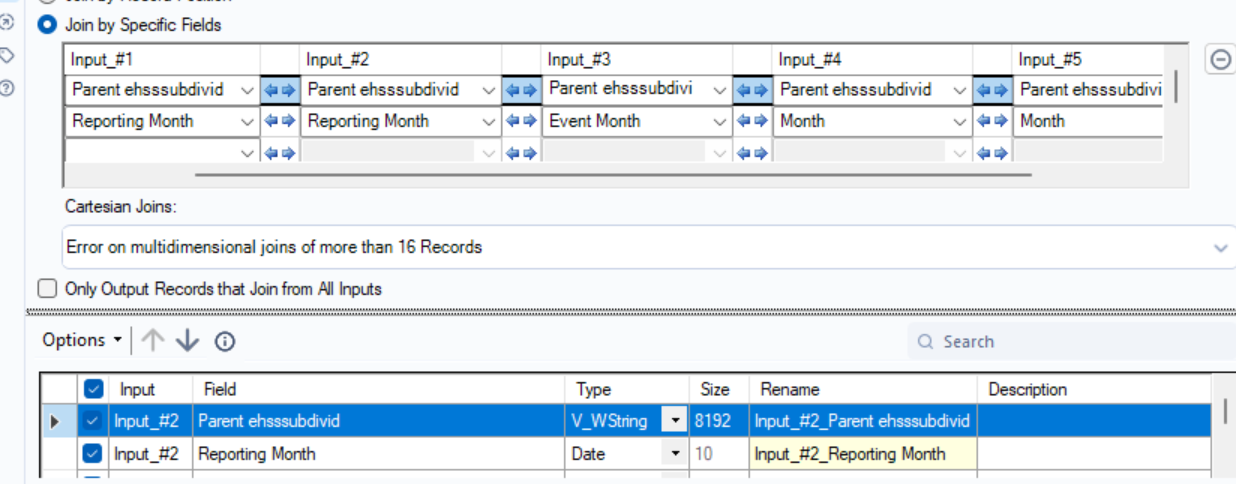Click join arrows between Input_#1 and Input_#2 Parent

point(280,90)
